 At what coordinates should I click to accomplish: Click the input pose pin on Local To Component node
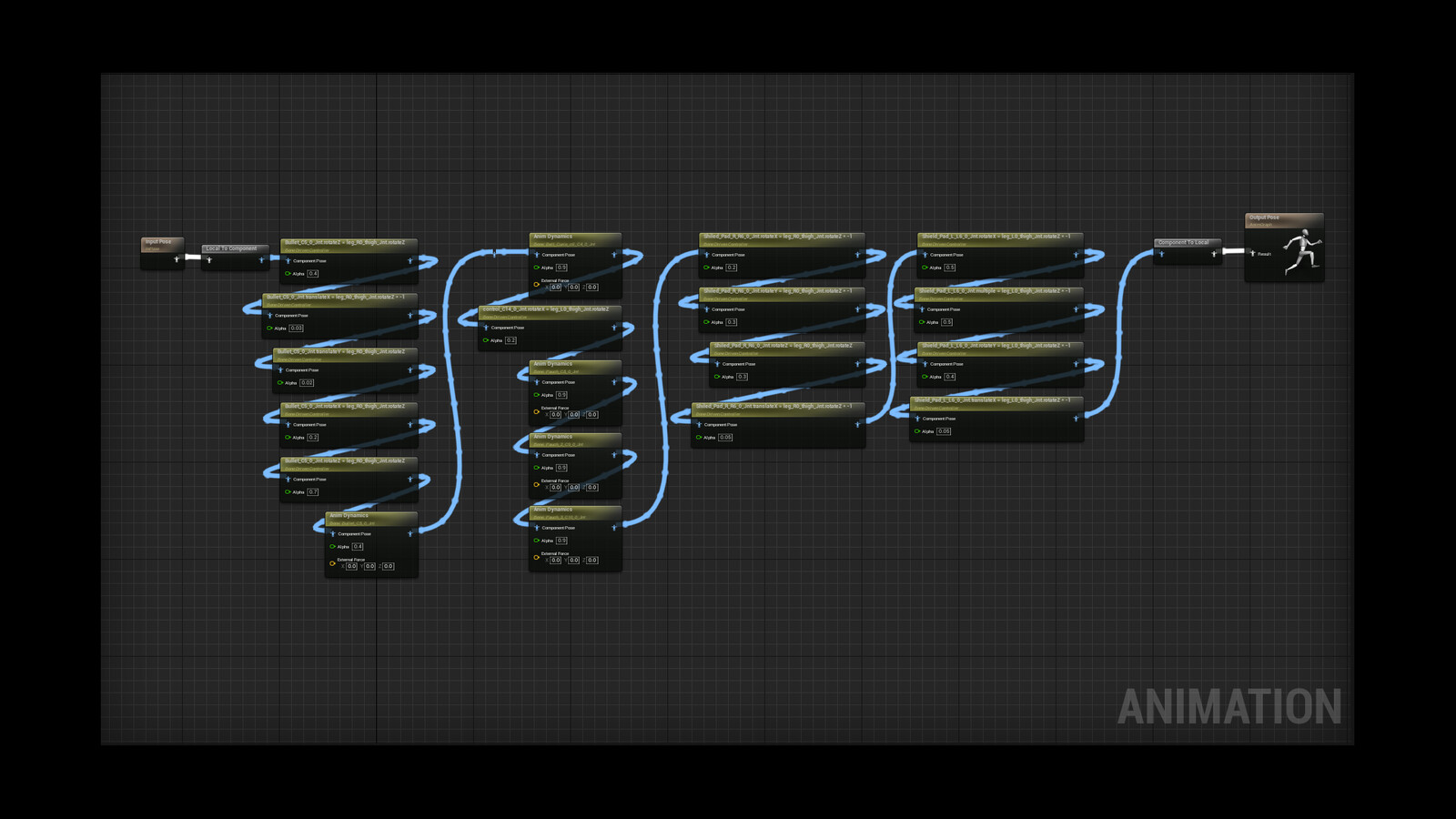pyautogui.click(x=208, y=260)
